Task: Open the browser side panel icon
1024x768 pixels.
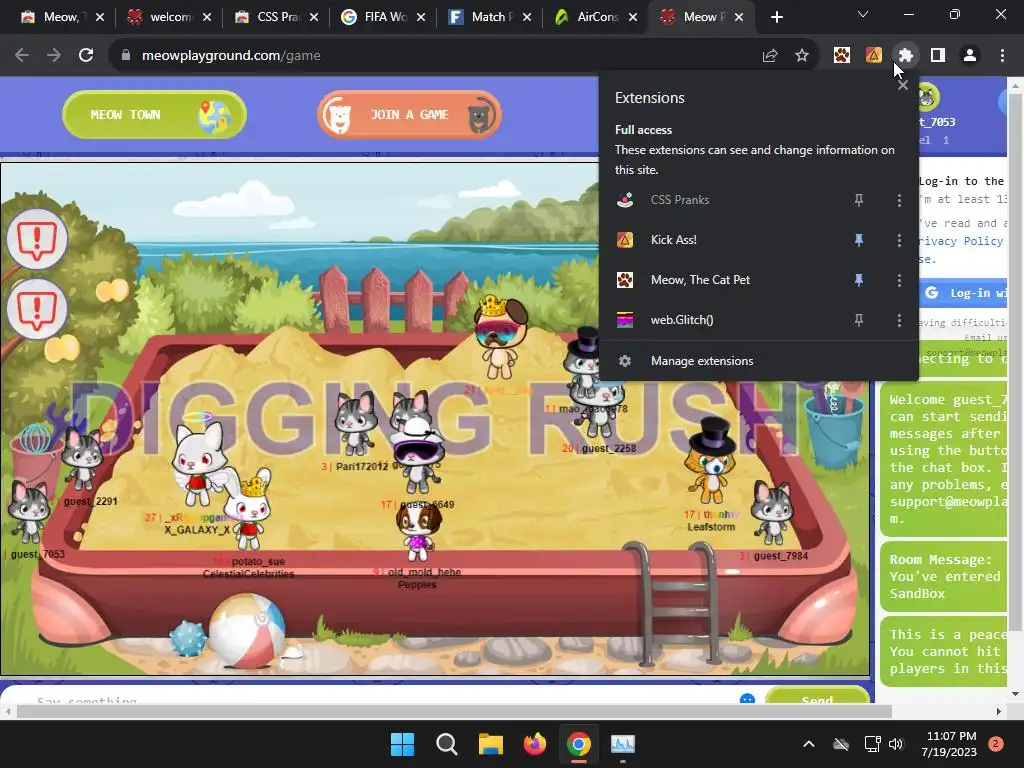Action: 938,56
